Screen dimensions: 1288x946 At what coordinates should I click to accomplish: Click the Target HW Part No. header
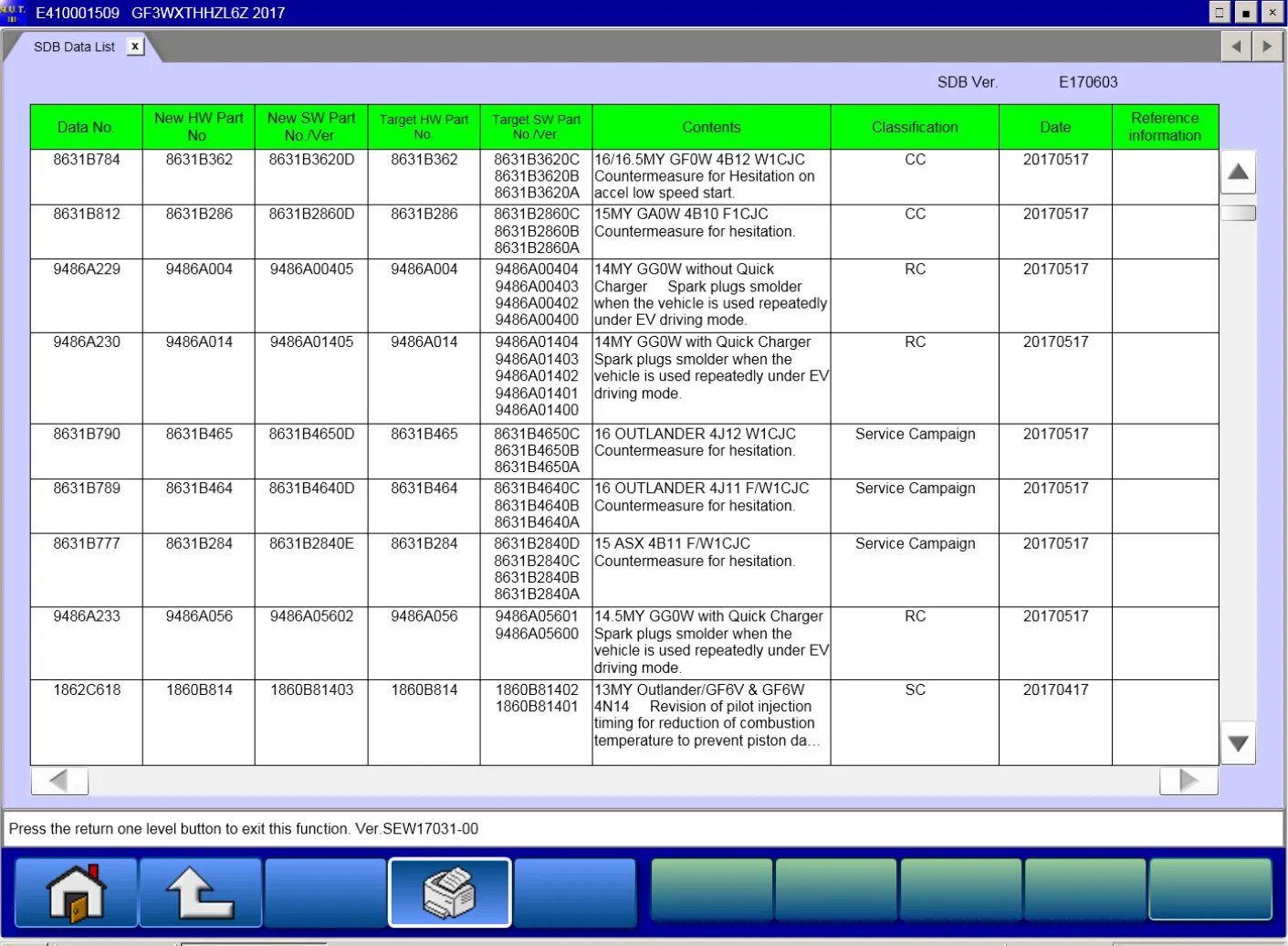424,127
